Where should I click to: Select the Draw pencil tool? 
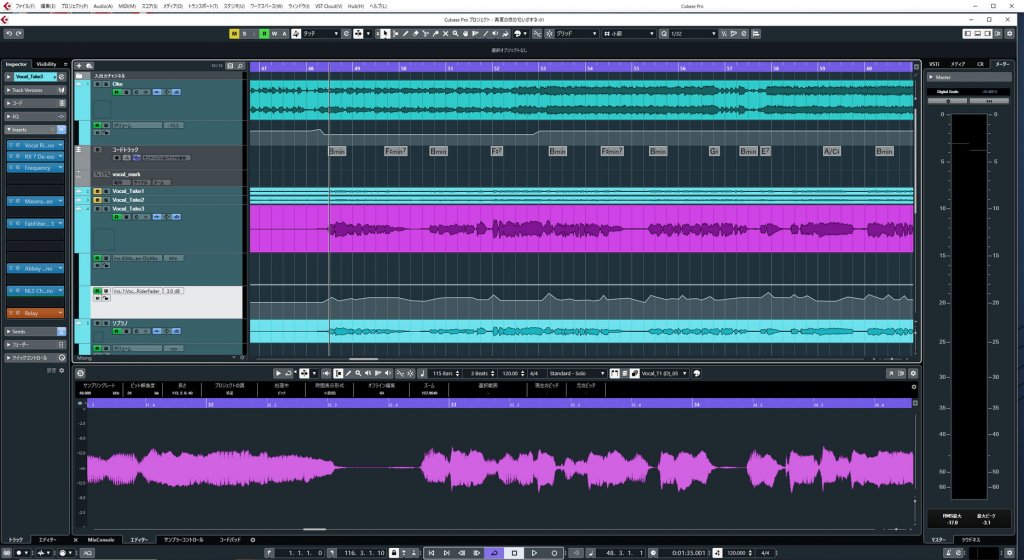(x=407, y=34)
